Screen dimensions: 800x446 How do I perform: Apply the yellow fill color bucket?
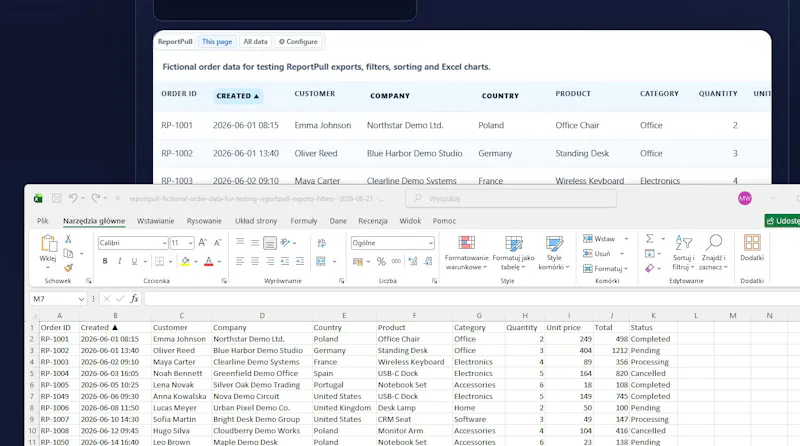185,261
